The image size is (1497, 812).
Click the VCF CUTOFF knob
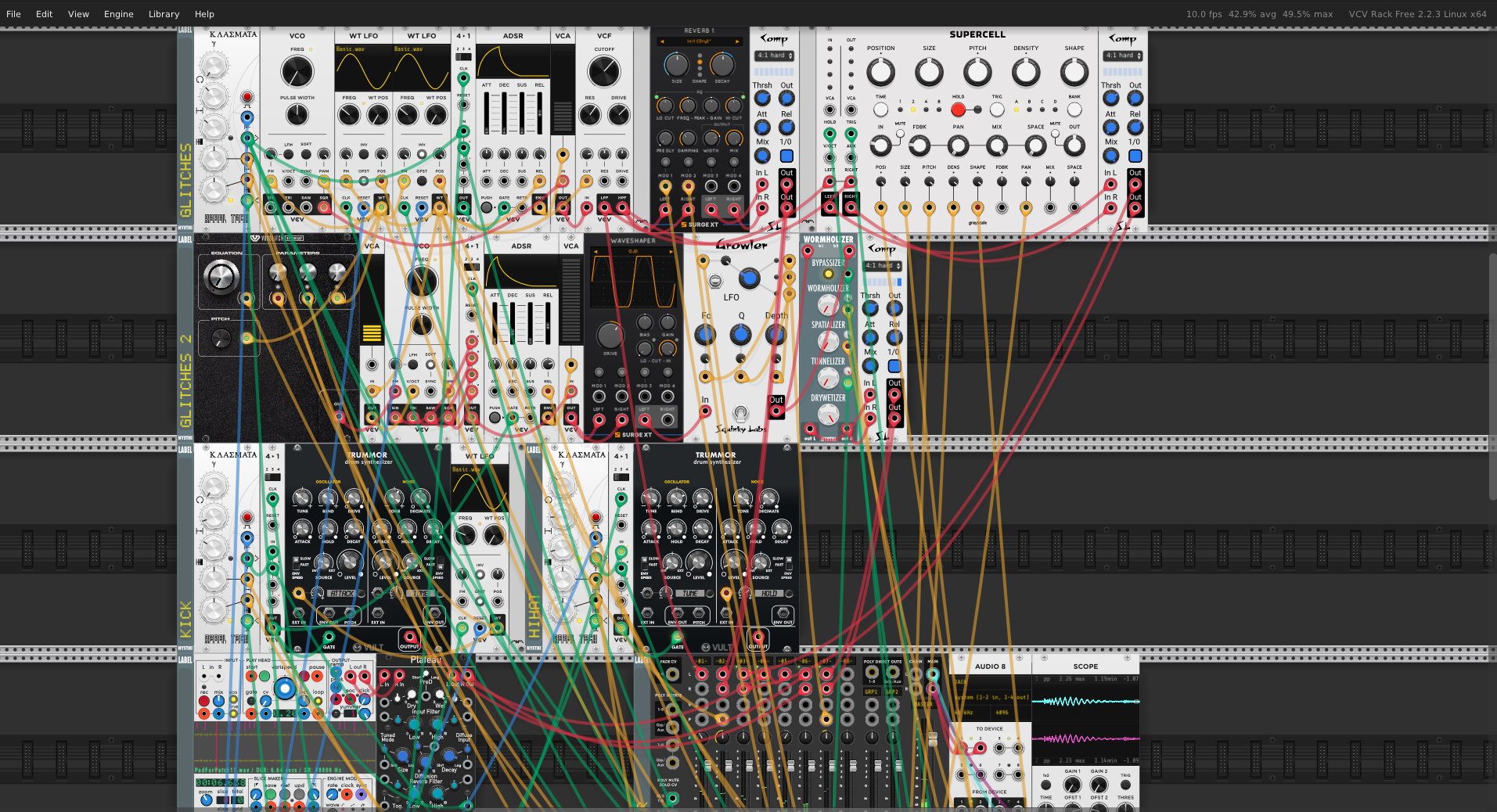(603, 72)
